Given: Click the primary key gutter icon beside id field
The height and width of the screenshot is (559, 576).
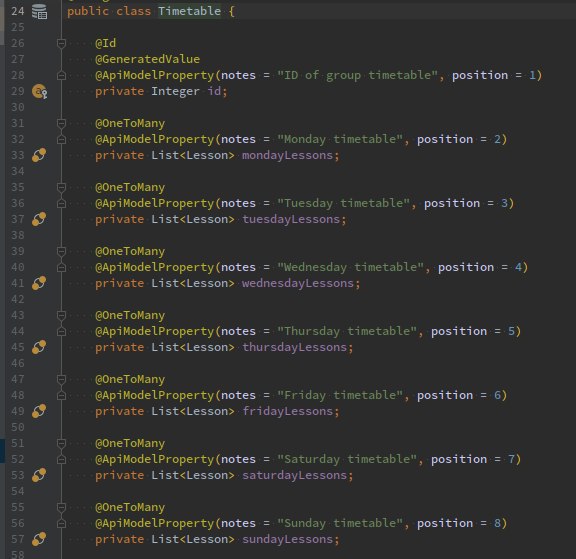Looking at the screenshot, I should coord(39,91).
